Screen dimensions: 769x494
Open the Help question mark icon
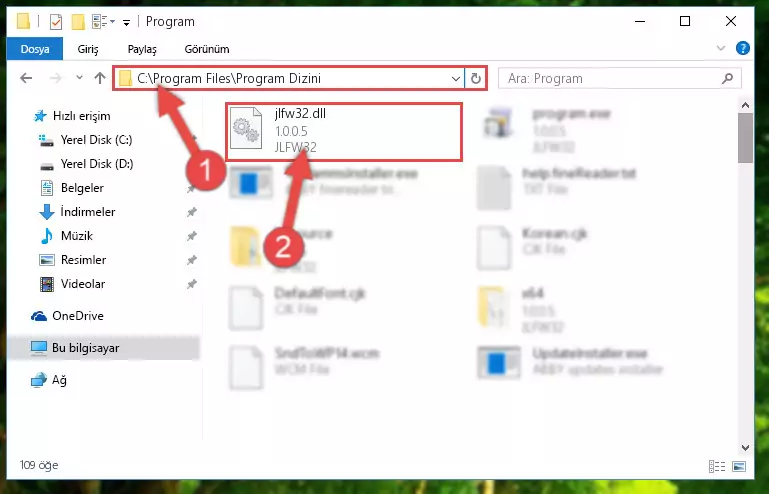(x=743, y=48)
